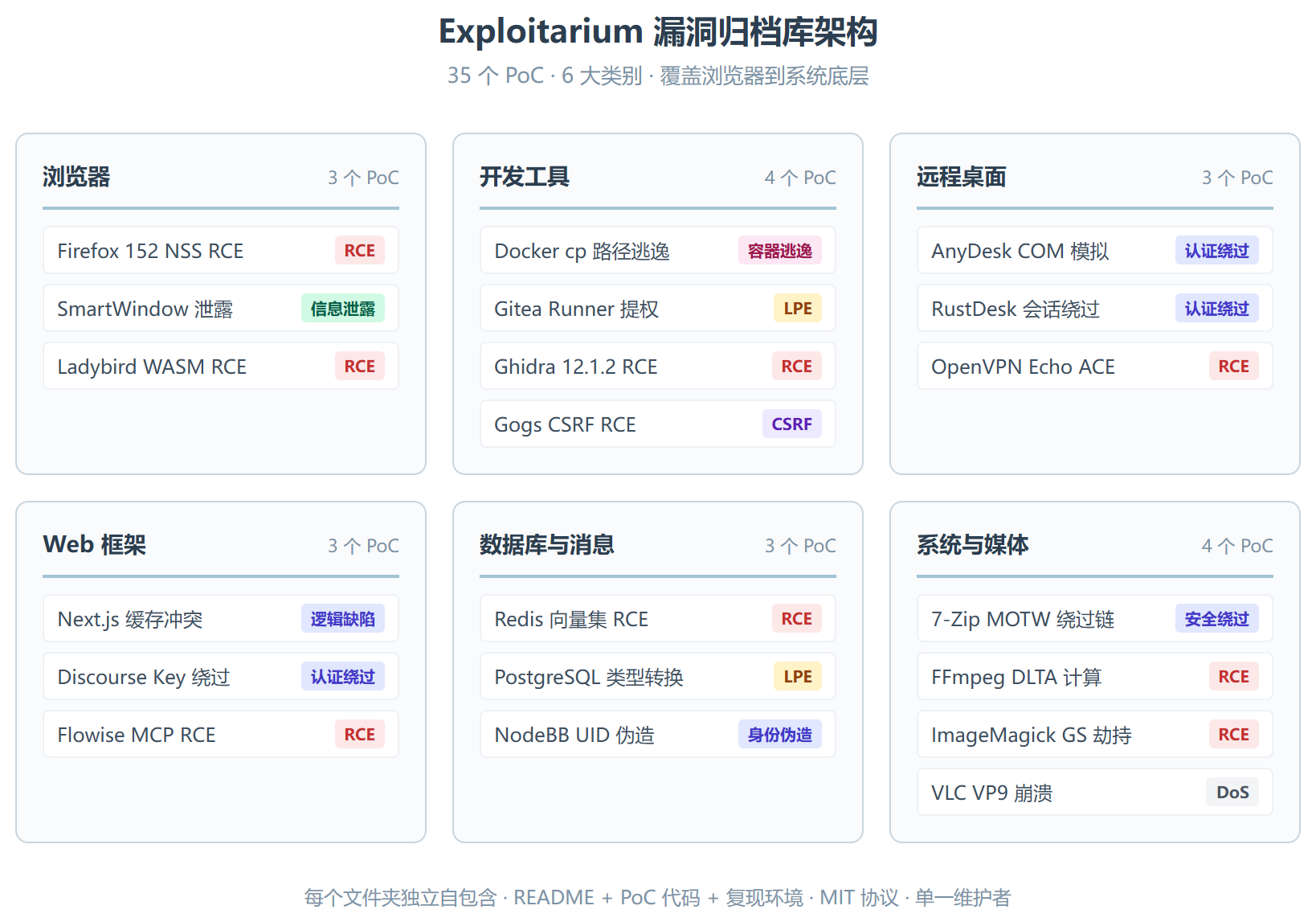
Task: Click the Flowise MCP RCE entry
Action: coord(221,735)
